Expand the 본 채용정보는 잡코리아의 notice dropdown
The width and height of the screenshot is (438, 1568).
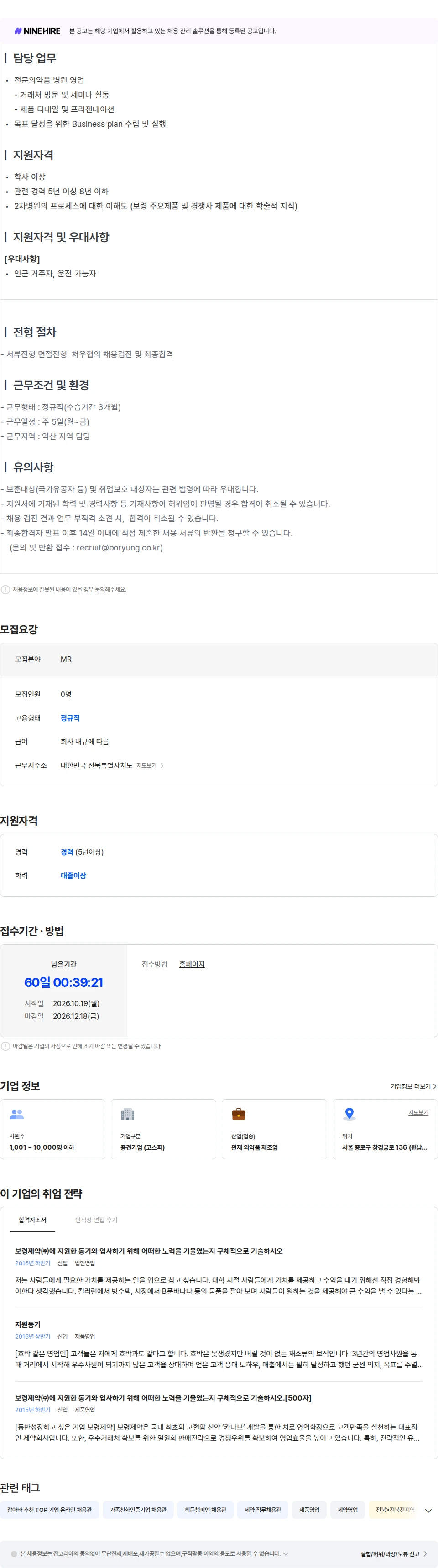click(286, 1553)
